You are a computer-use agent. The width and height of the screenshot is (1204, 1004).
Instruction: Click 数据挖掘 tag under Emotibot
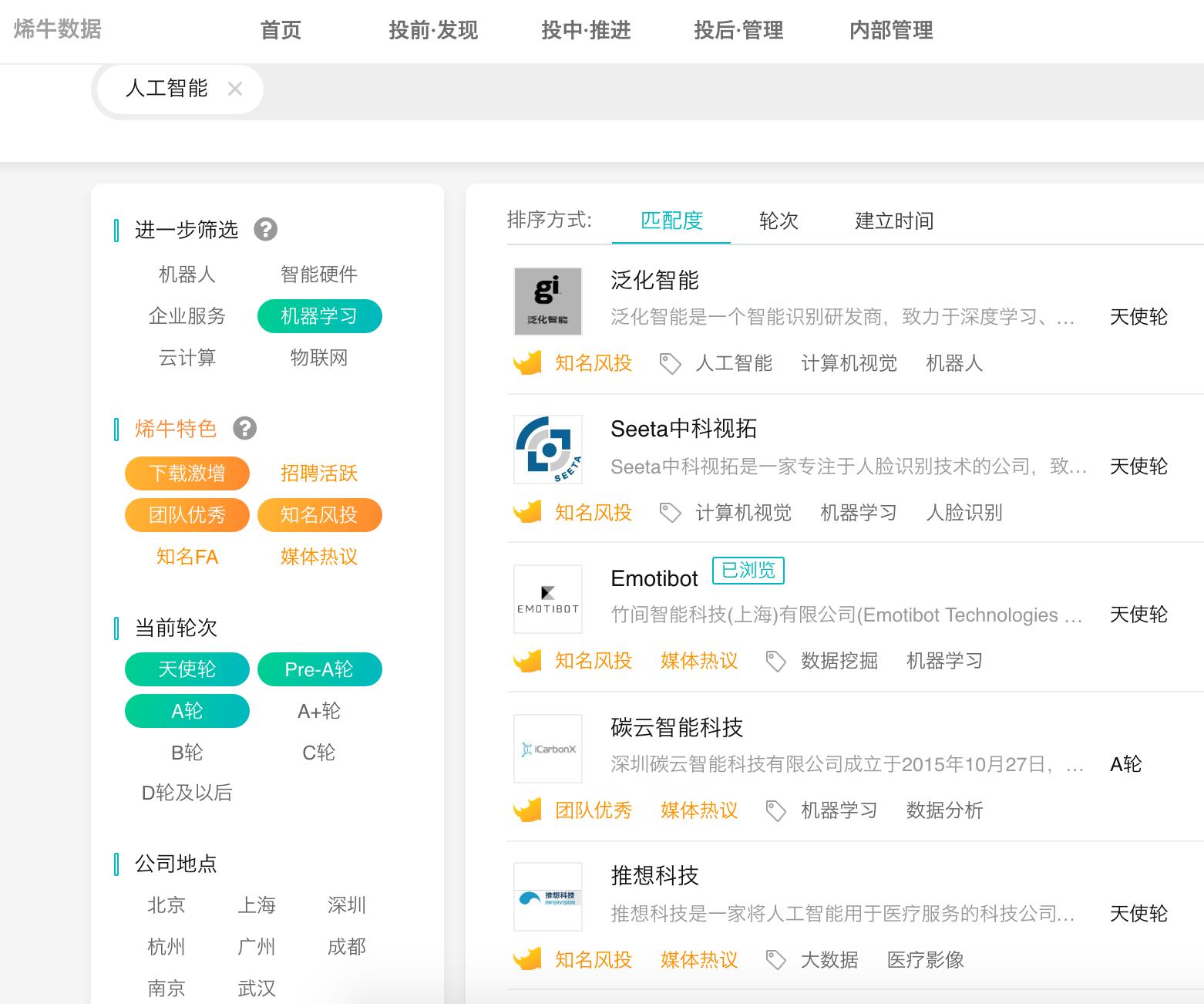(x=839, y=661)
